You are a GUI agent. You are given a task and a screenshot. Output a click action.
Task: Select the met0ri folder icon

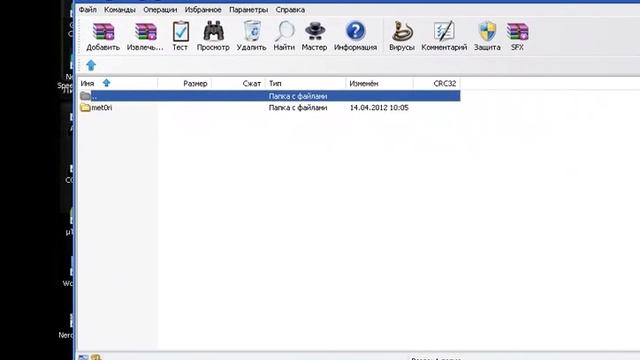(85, 107)
